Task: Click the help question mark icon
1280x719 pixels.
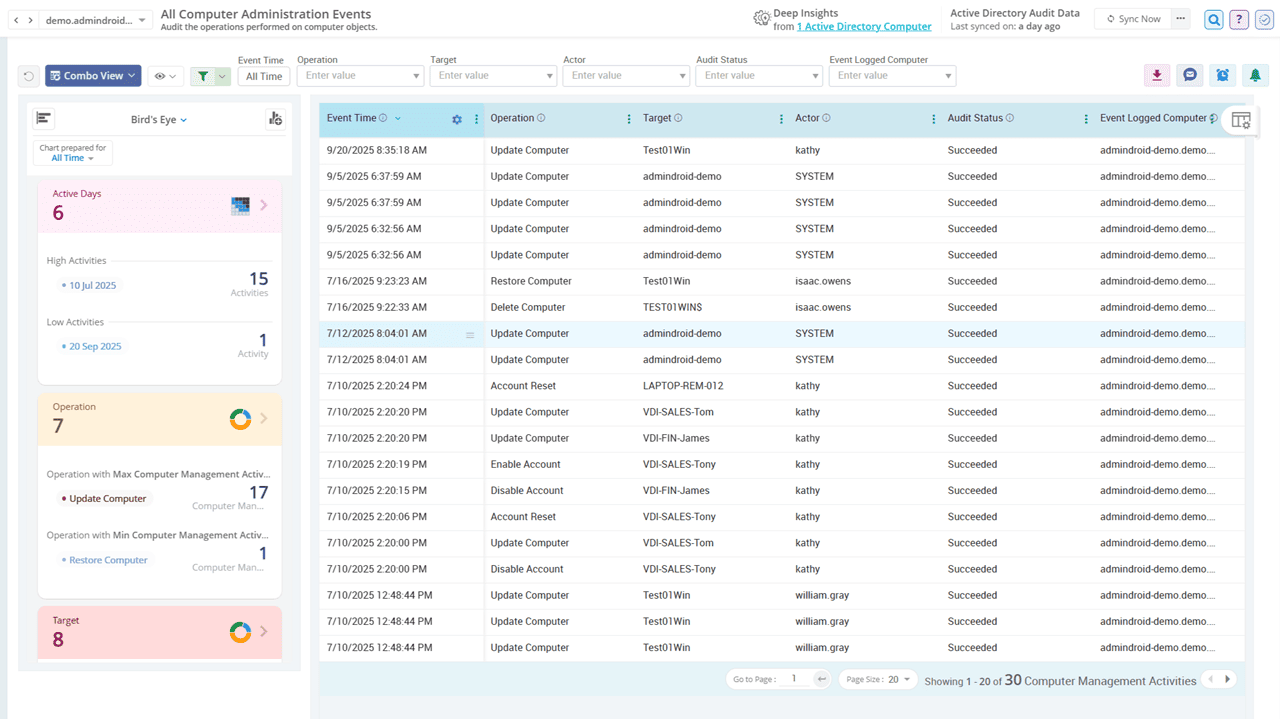Action: (x=1239, y=19)
